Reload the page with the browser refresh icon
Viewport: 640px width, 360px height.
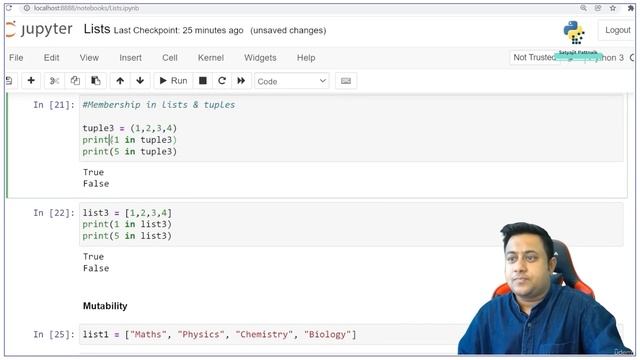(9, 8)
